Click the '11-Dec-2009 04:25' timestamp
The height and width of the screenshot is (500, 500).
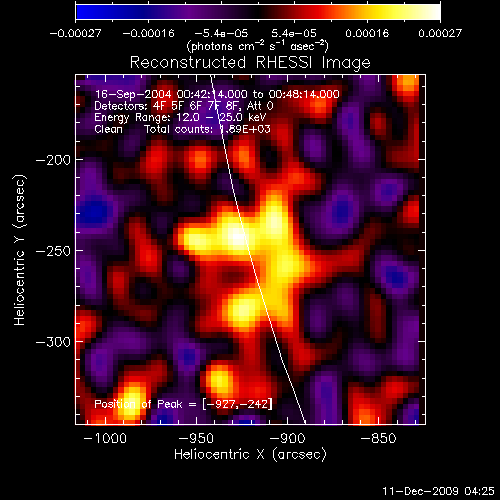[x=438, y=491]
